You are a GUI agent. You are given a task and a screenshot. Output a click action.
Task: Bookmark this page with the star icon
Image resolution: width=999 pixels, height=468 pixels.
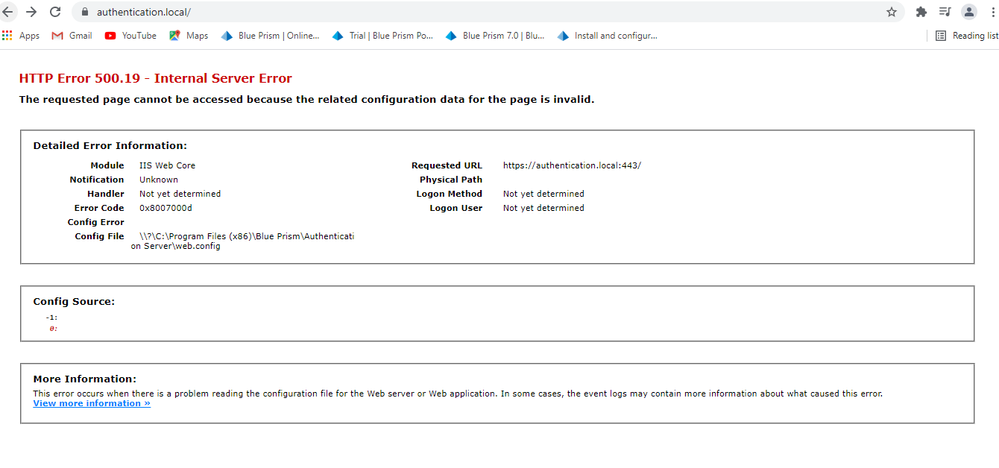pos(891,12)
